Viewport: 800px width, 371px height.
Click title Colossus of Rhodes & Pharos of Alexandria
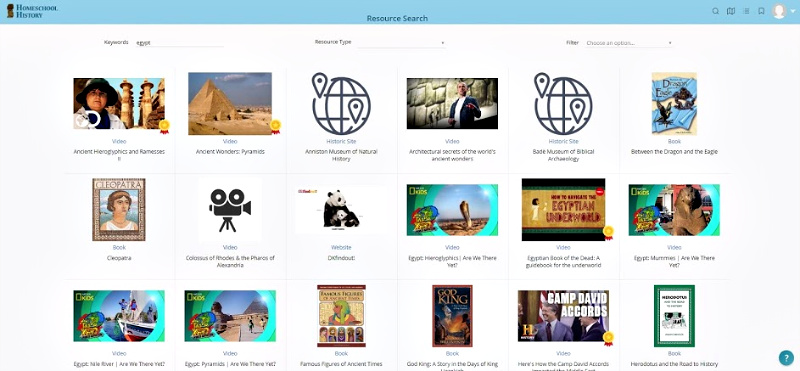[230, 261]
